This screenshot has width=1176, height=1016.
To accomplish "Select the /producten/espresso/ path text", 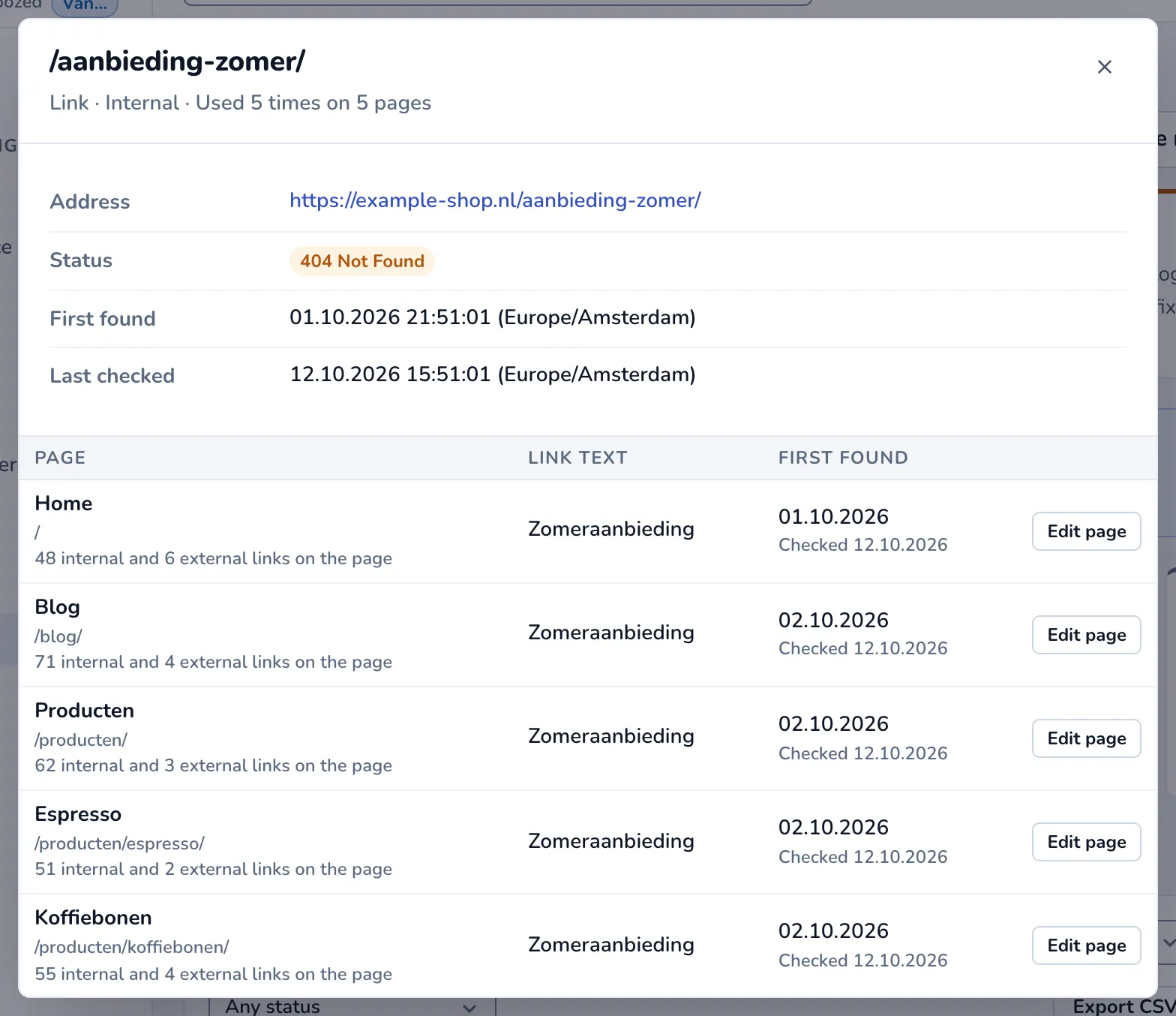I will [x=120, y=843].
